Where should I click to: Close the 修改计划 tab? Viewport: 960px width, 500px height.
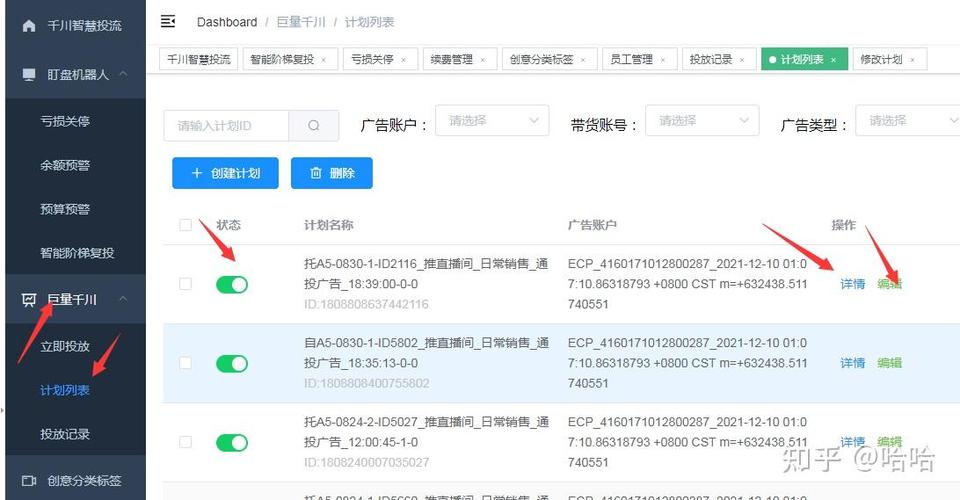[x=912, y=60]
